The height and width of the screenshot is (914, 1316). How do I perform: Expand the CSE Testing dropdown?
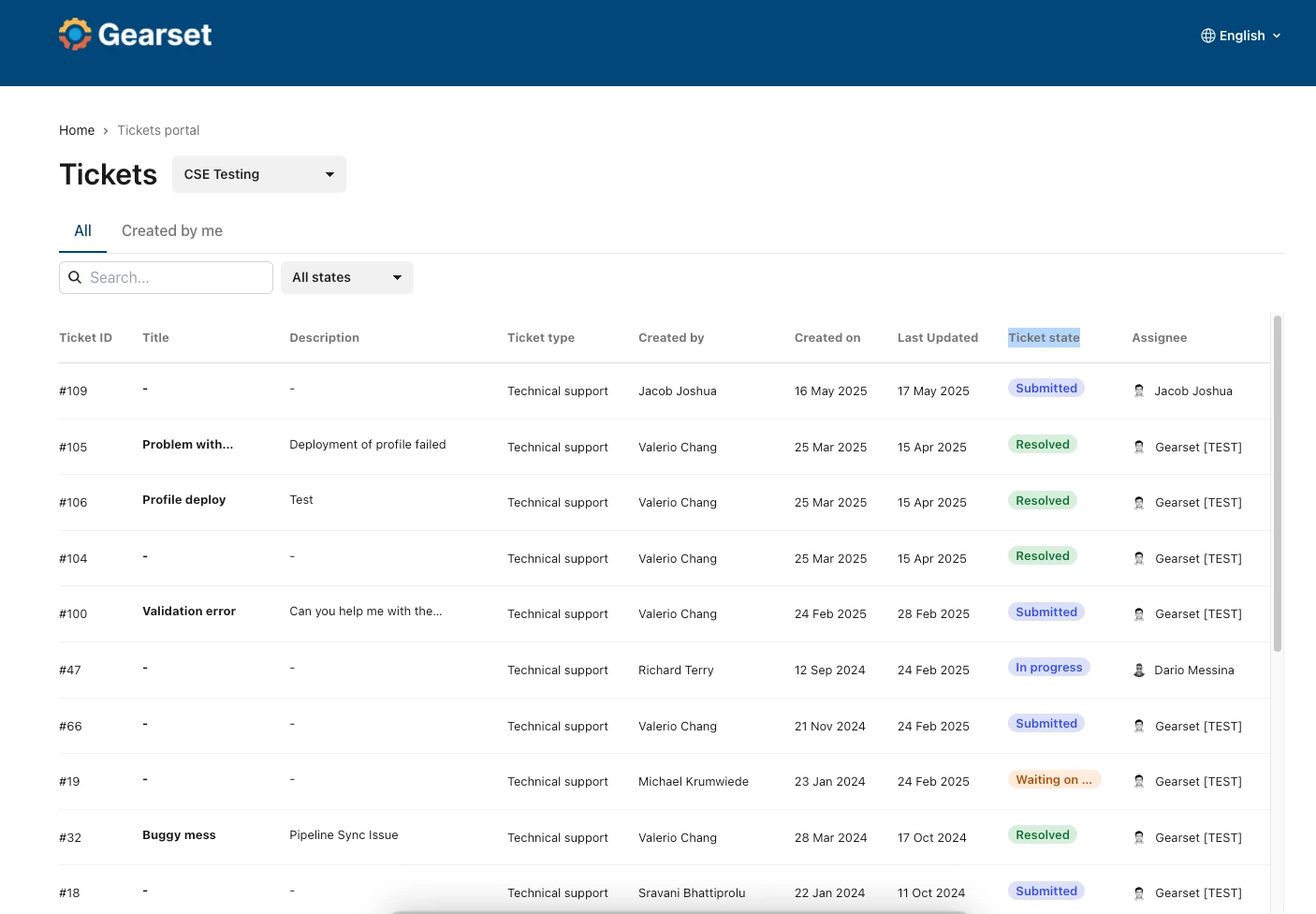point(259,174)
